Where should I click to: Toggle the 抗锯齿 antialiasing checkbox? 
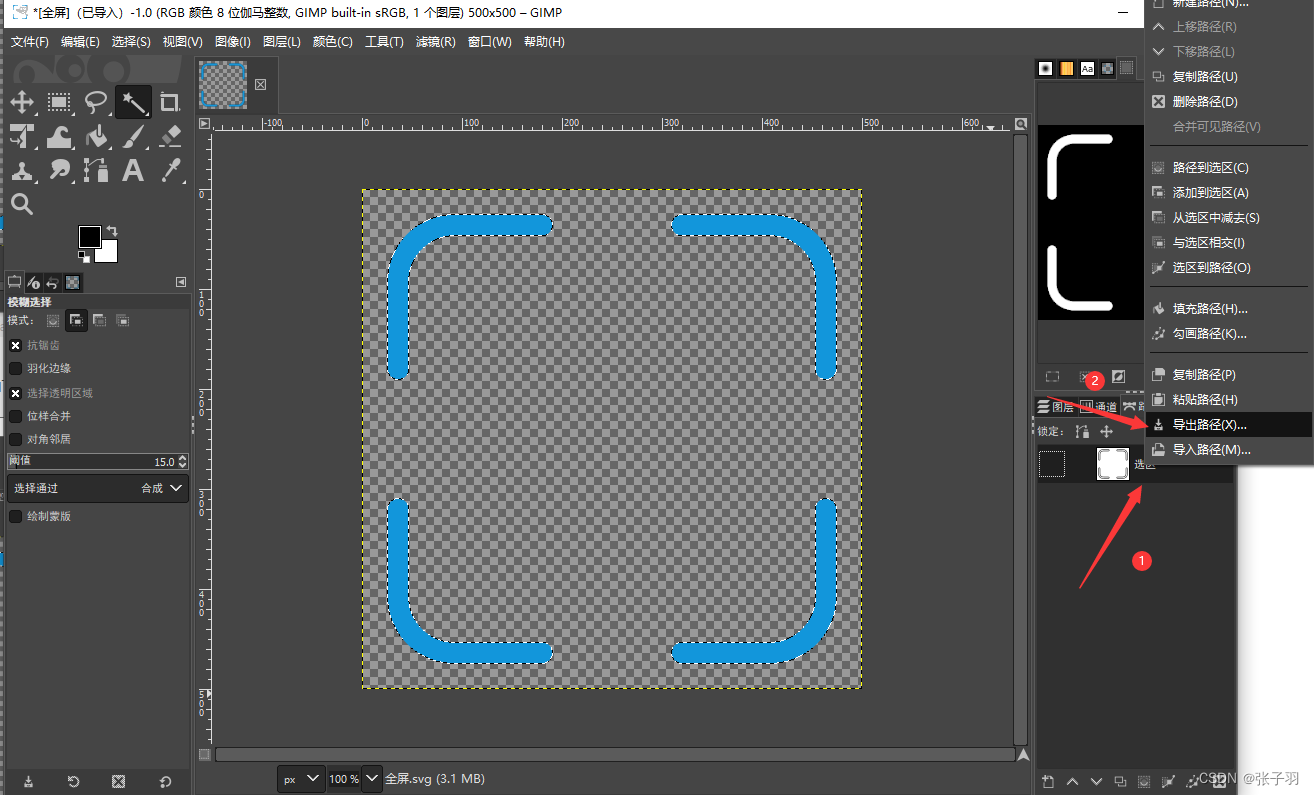(15, 345)
